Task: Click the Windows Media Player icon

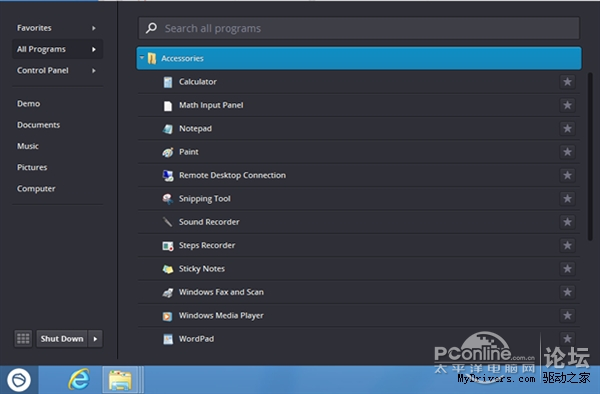Action: pos(168,316)
